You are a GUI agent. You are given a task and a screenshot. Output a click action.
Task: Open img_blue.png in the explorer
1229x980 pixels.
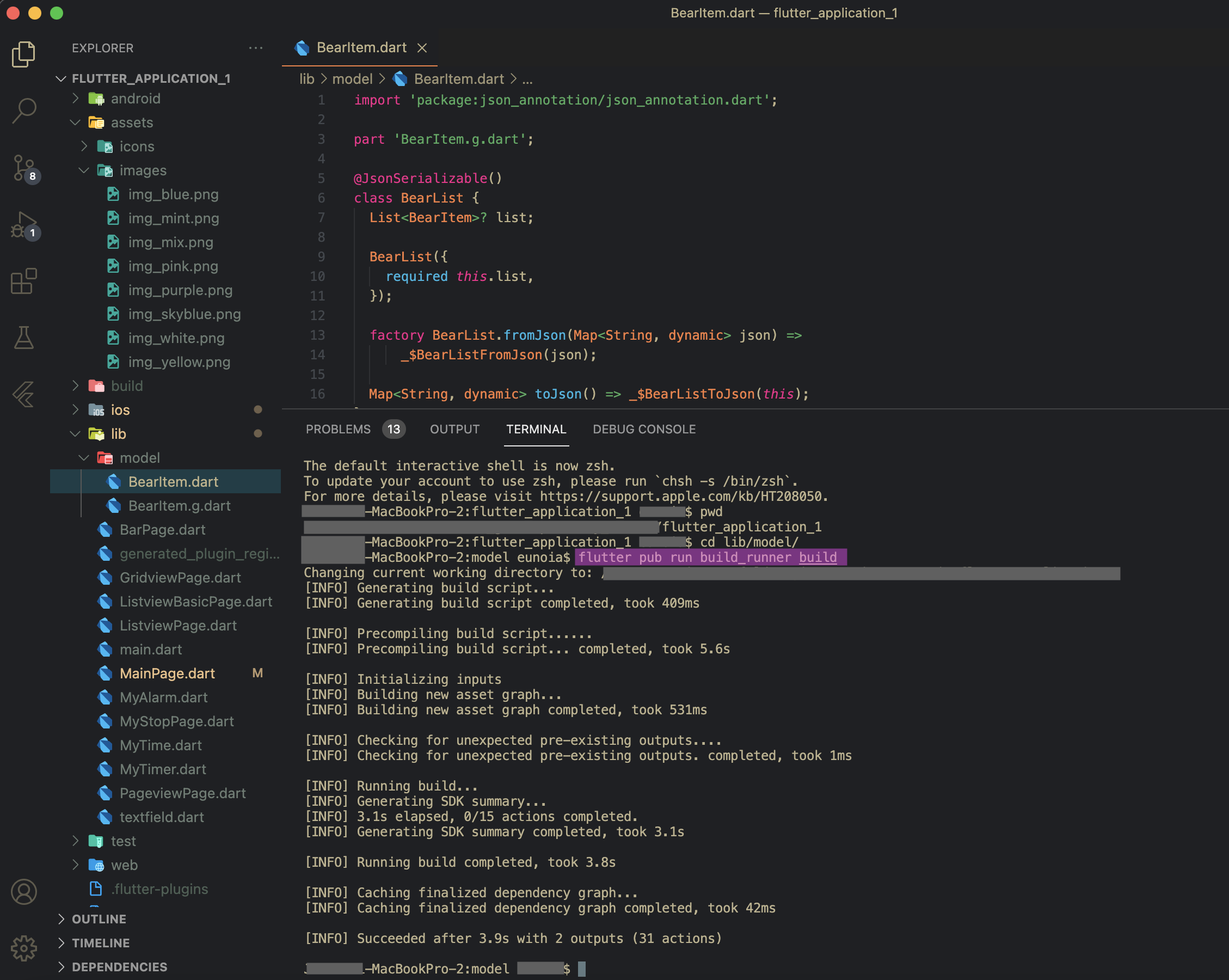tap(173, 194)
